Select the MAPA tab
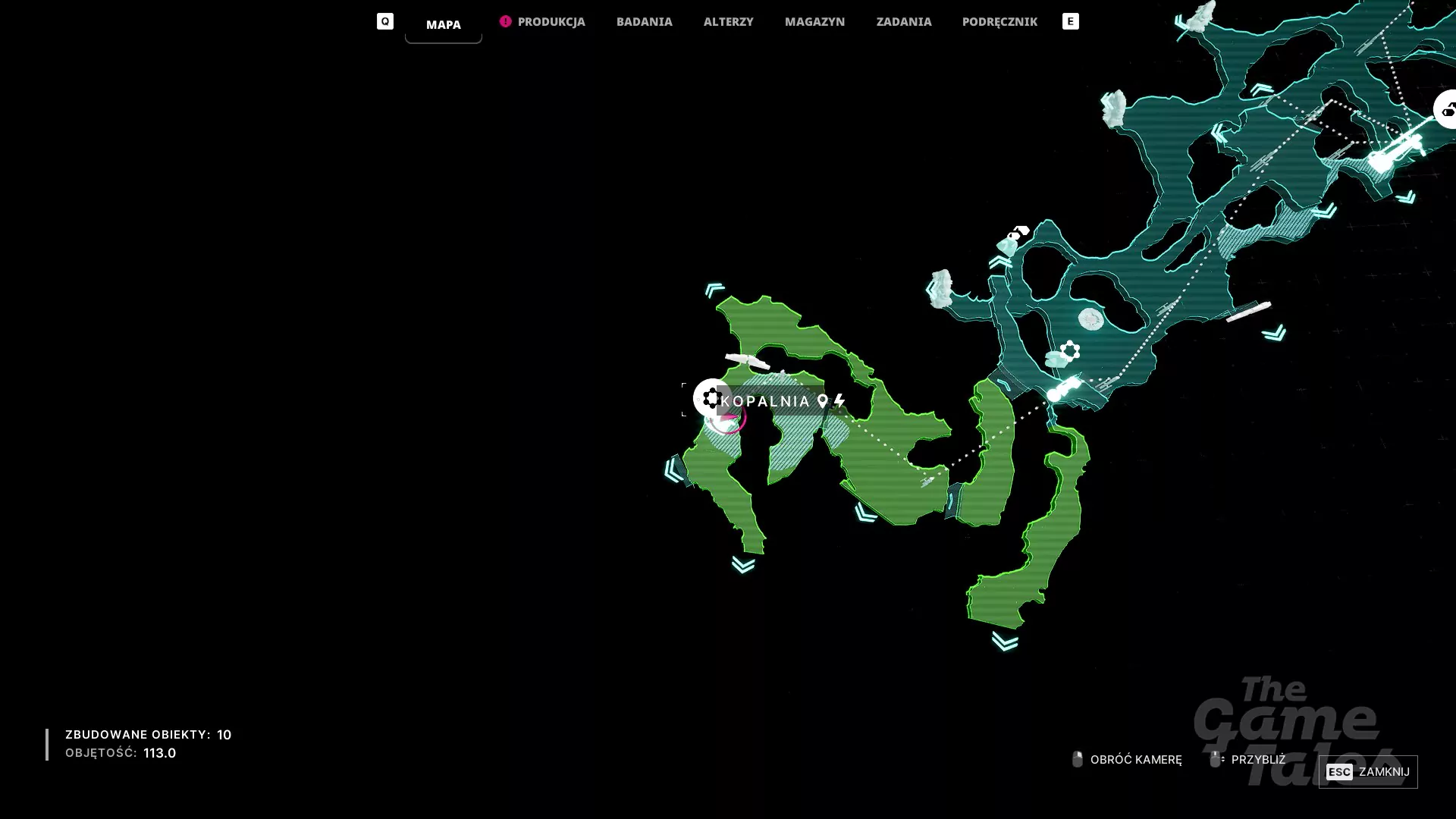This screenshot has height=819, width=1456. 443,24
